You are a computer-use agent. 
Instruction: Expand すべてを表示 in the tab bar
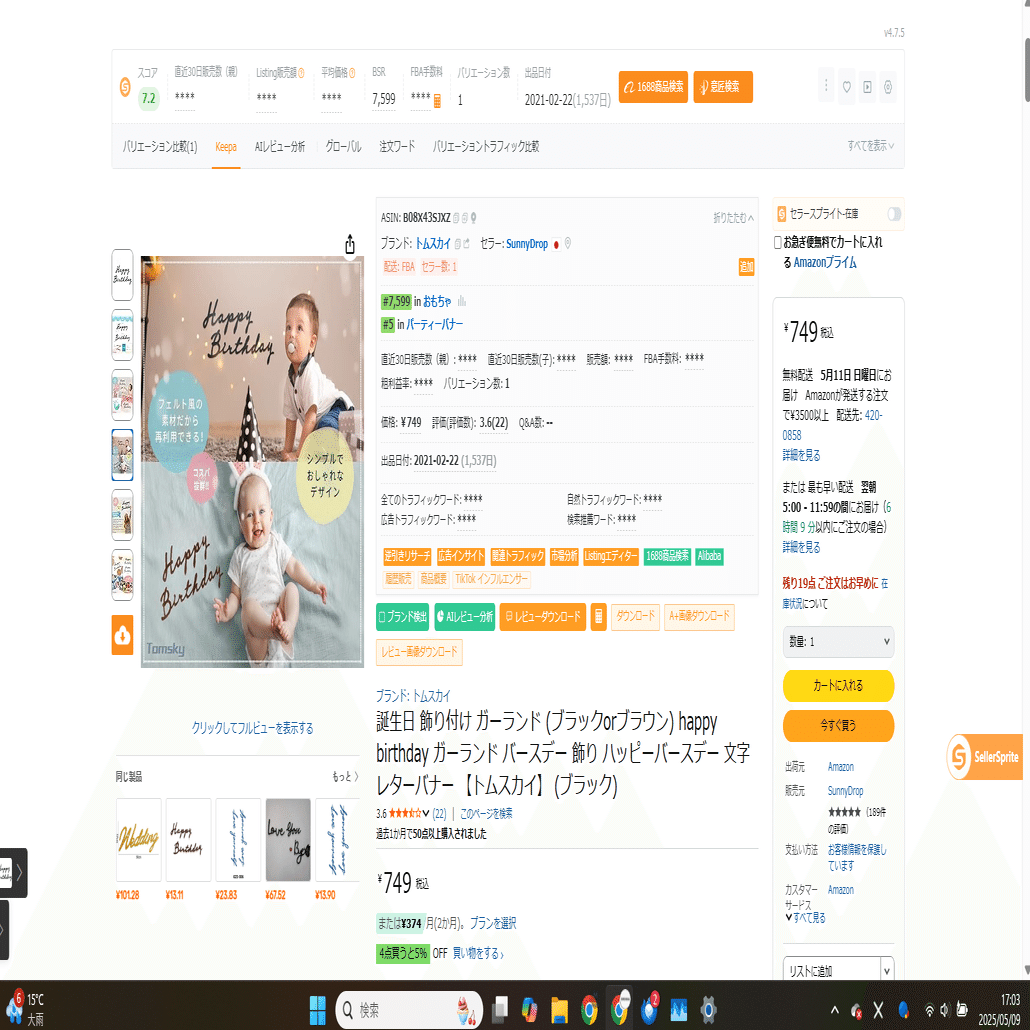click(x=870, y=146)
